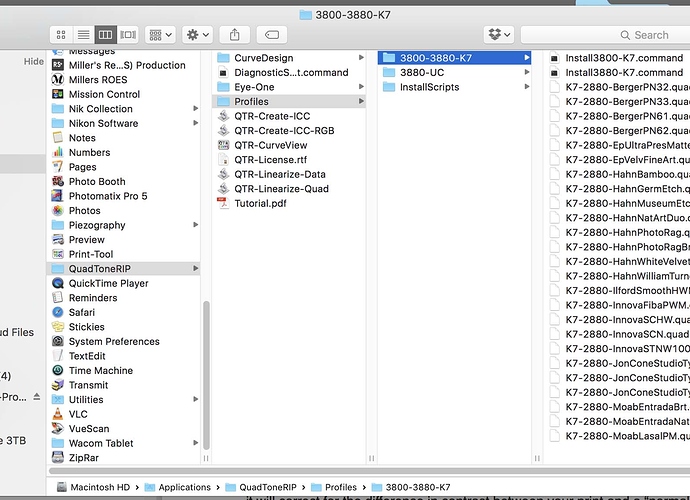Switch to cover flow view
The width and height of the screenshot is (690, 500).
(x=128, y=35)
